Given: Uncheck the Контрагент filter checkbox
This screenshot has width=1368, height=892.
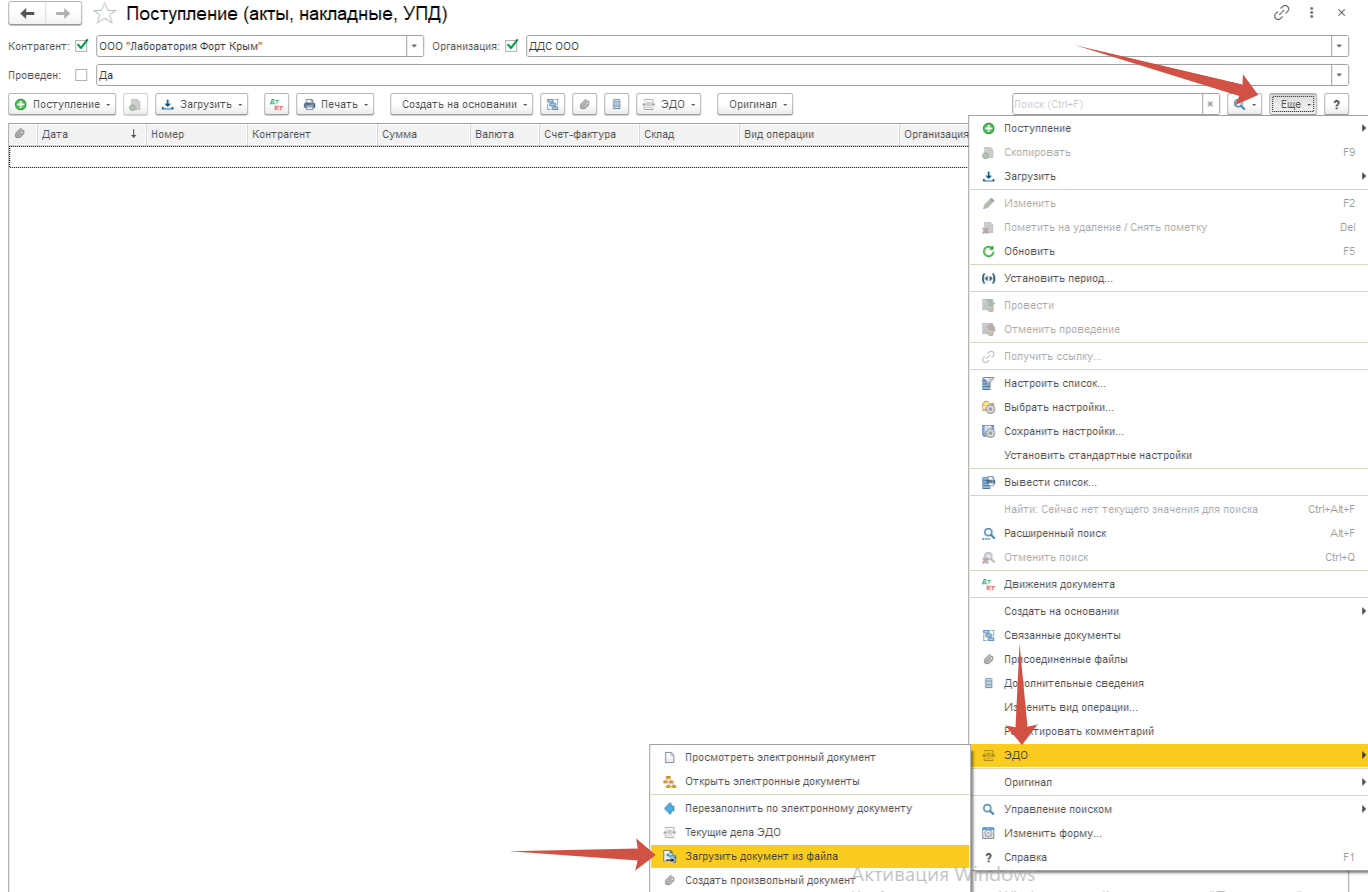Looking at the screenshot, I should [82, 46].
